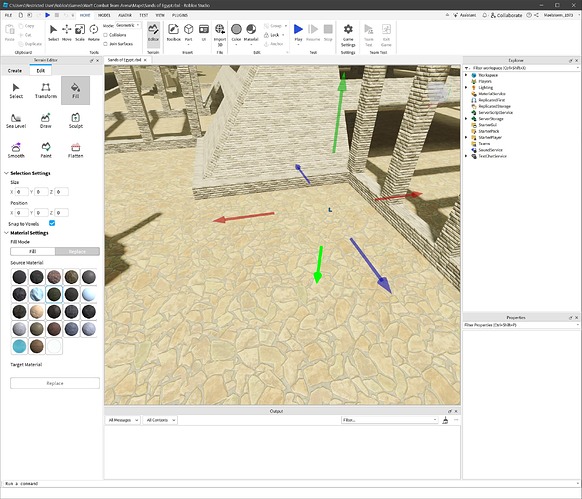582x499 pixels.
Task: Open the Create tab in Terrain Editor
Action: point(15,71)
